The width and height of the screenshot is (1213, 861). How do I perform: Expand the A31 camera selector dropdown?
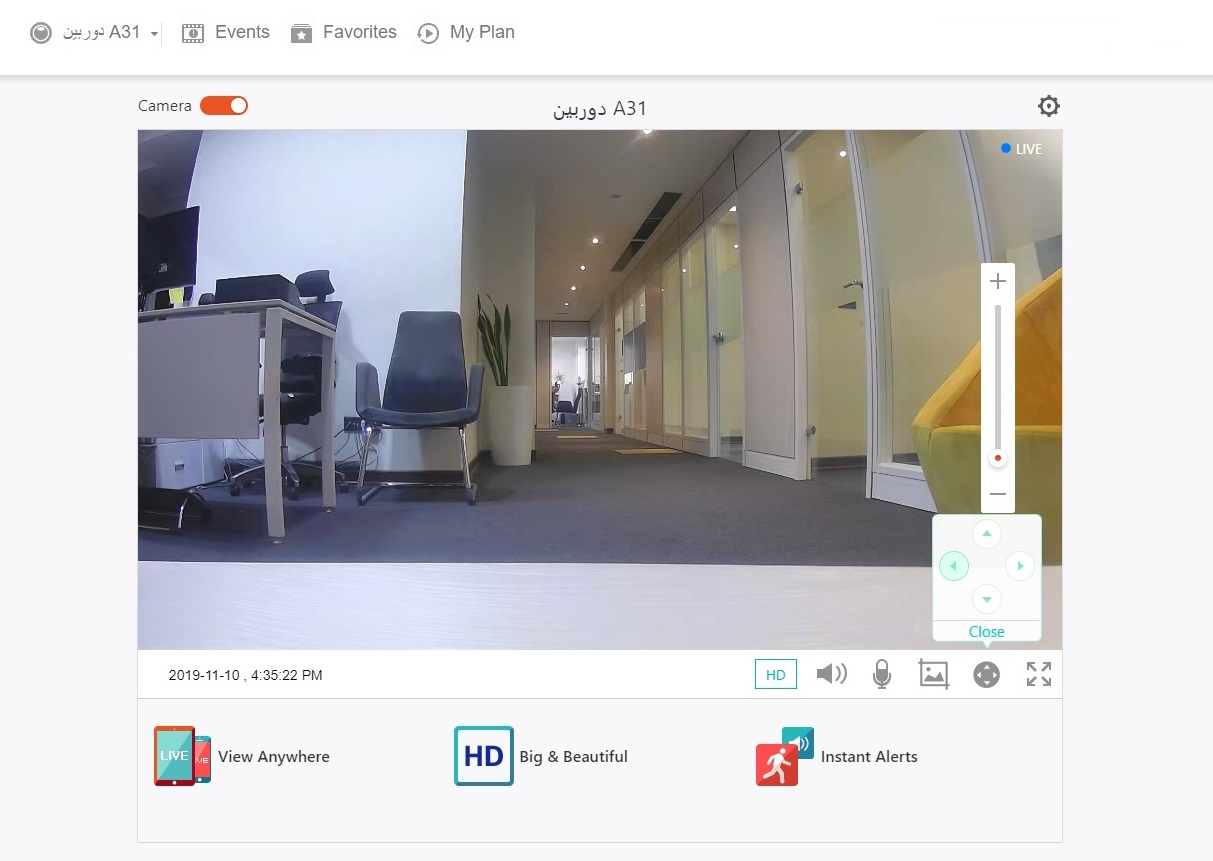click(154, 34)
